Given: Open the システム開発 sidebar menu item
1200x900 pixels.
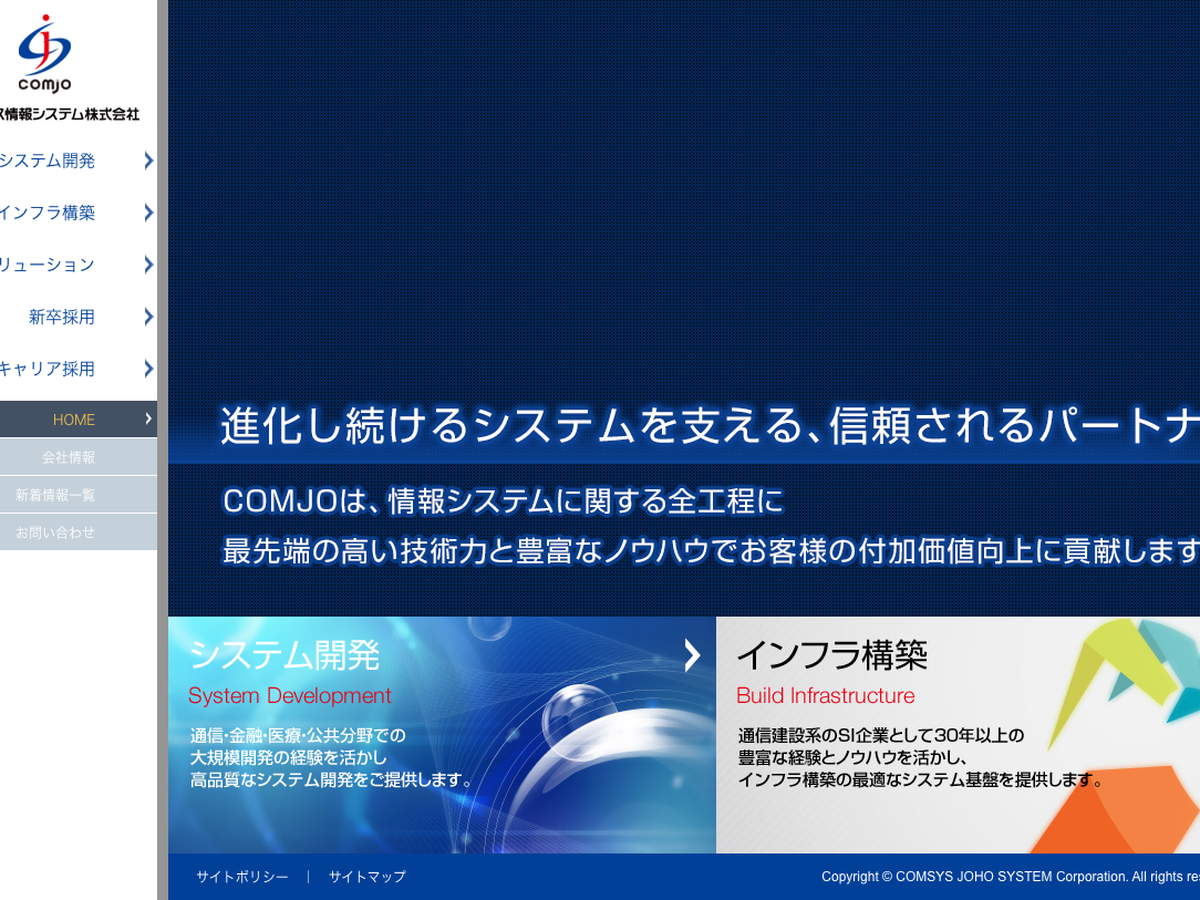Looking at the screenshot, I should coord(48,160).
